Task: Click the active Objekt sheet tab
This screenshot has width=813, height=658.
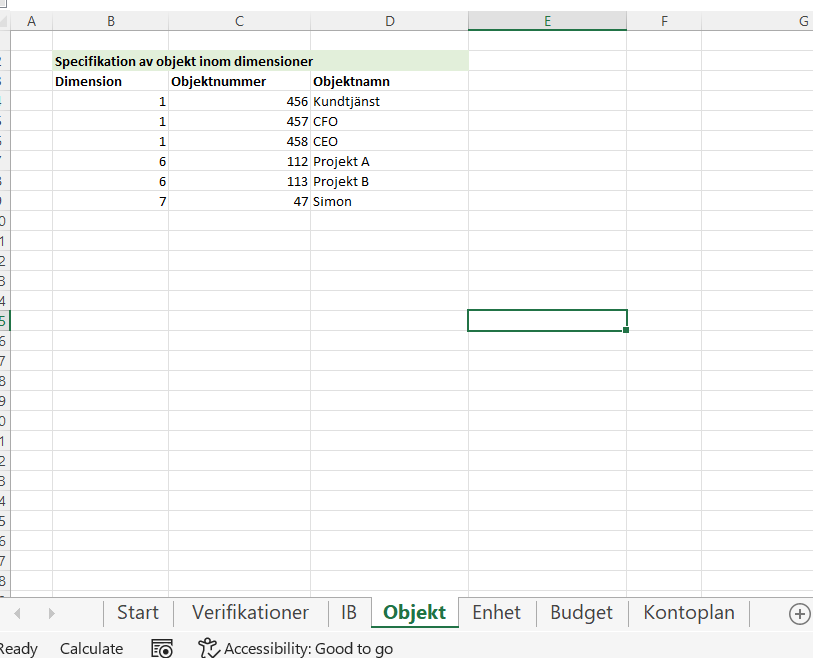Action: [x=414, y=612]
